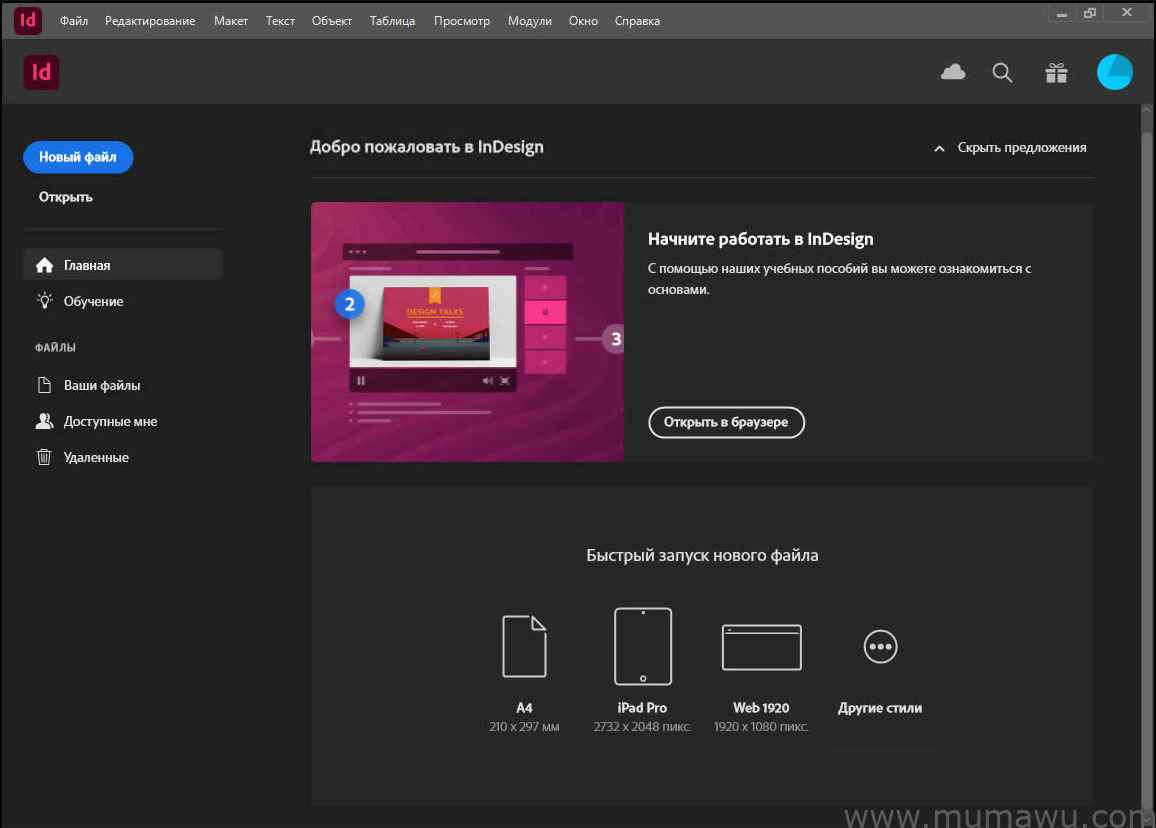Open the Главная home icon
Screen dimensions: 1156x828
[x=44, y=264]
